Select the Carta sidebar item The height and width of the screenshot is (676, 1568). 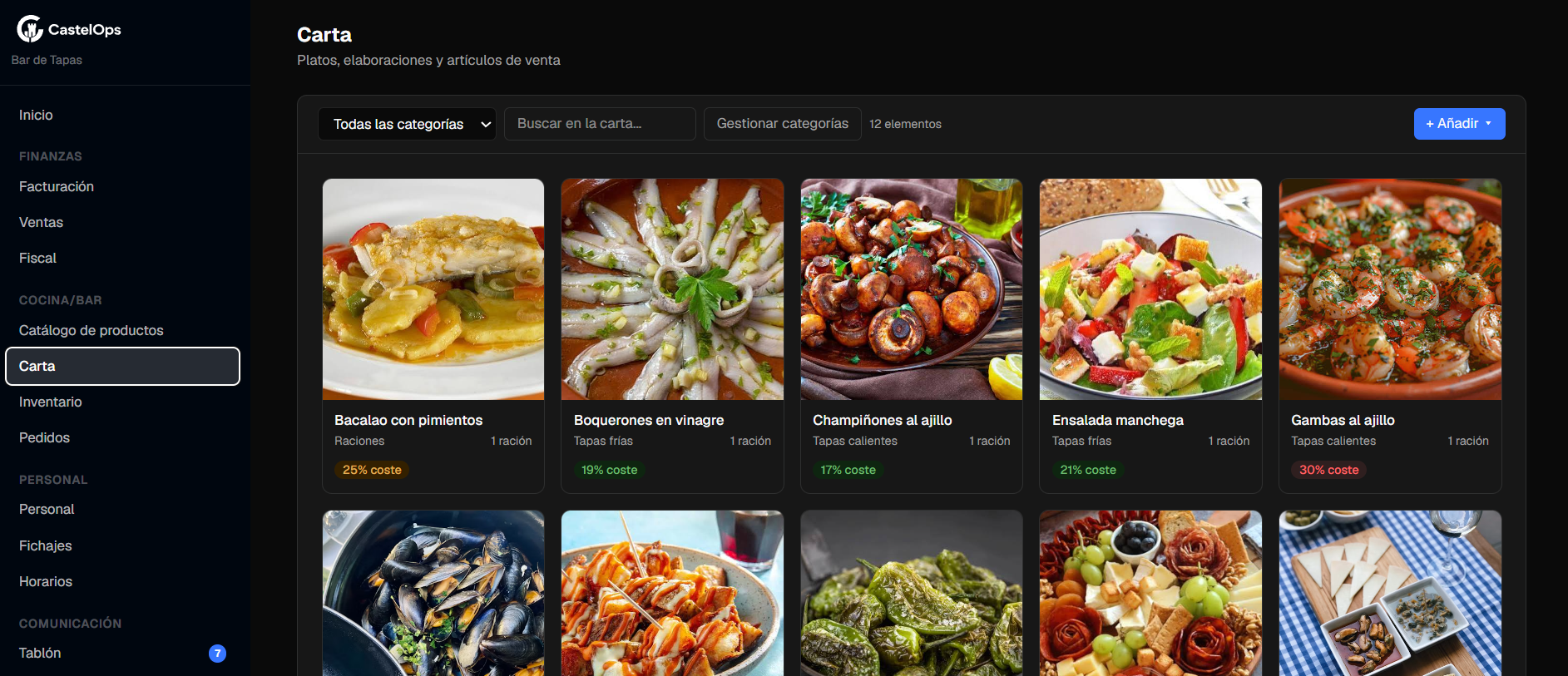(123, 366)
